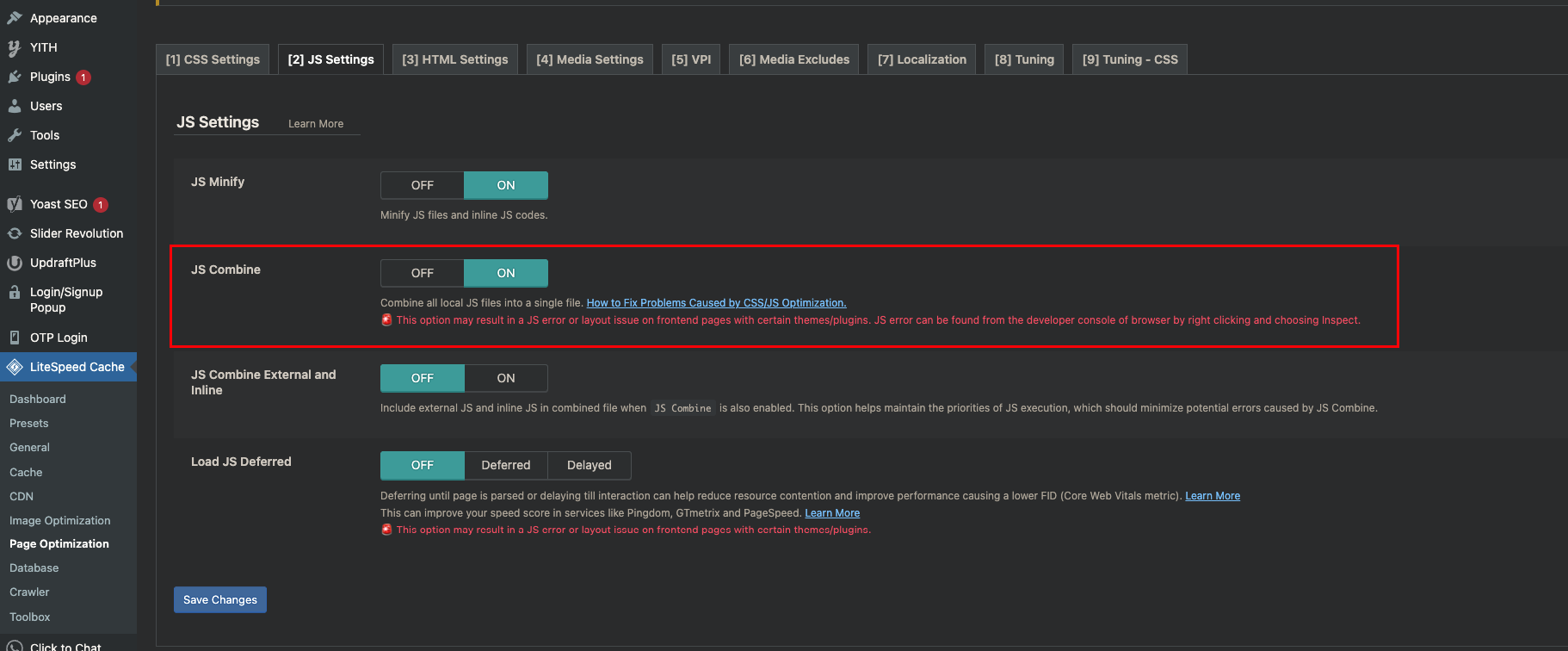Click the Click to Chat icon

point(15,646)
